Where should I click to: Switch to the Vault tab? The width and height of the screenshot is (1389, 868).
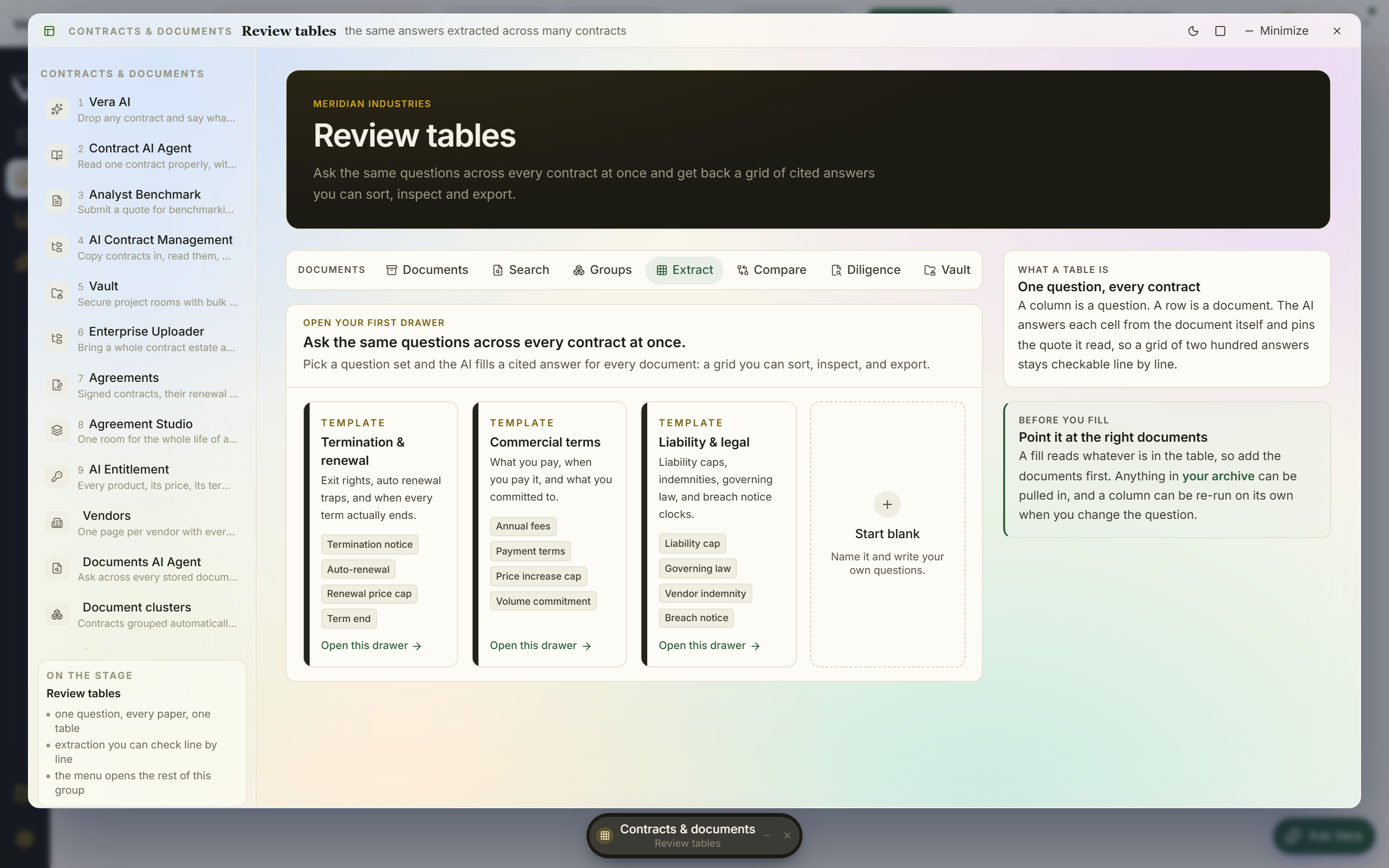click(x=947, y=270)
